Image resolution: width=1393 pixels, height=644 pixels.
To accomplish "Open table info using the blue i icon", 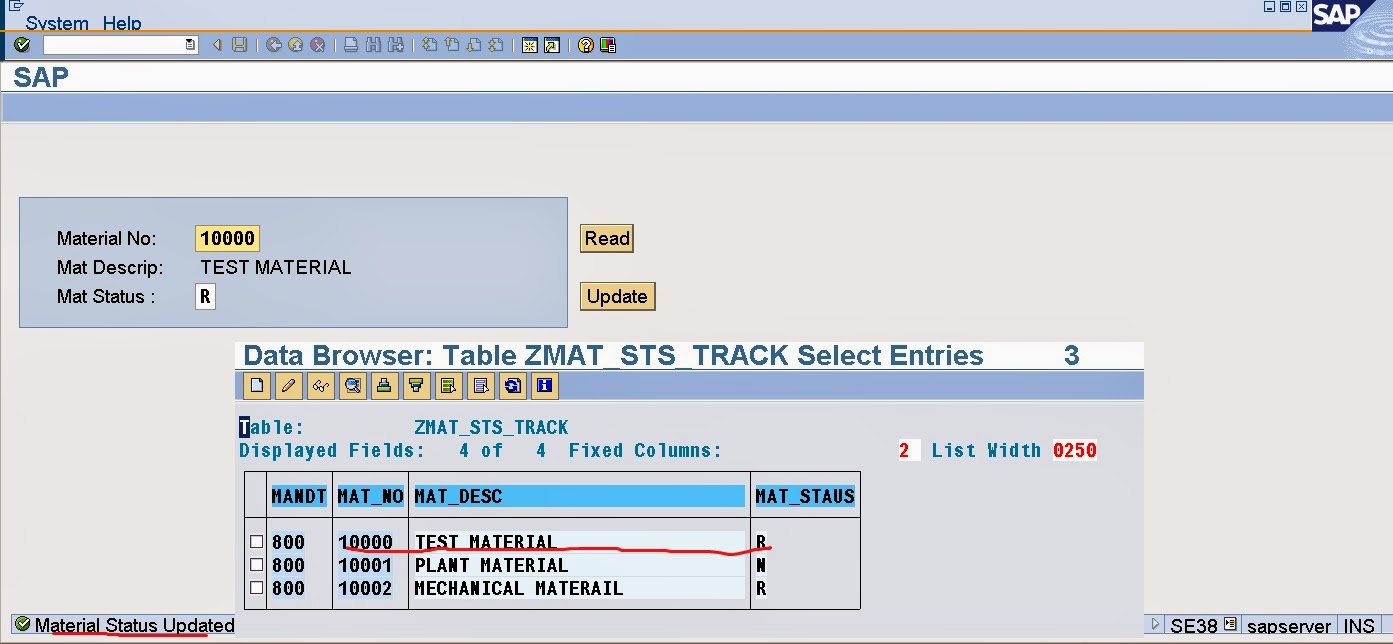I will (x=544, y=385).
